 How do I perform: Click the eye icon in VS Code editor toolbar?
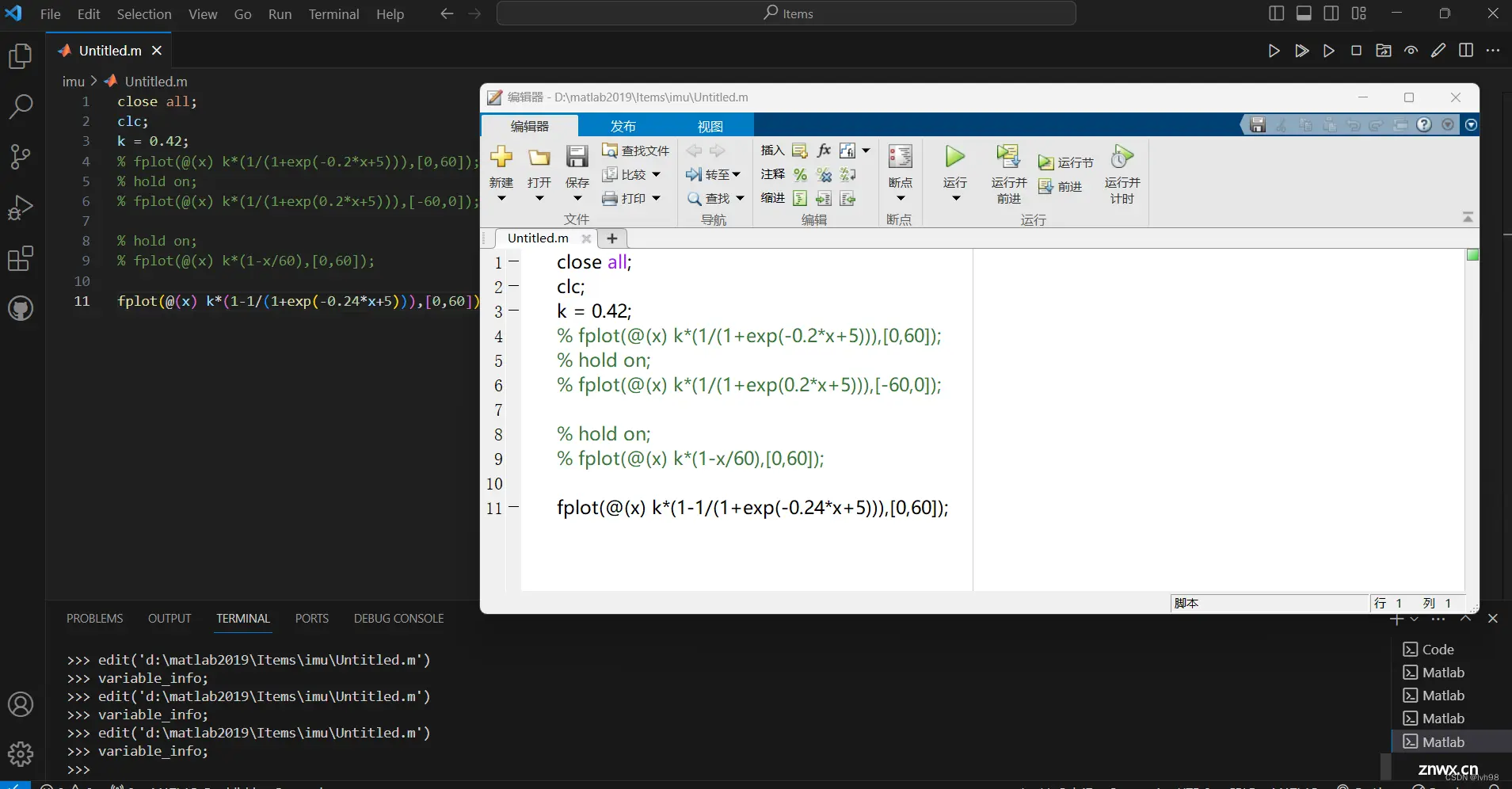point(1411,51)
